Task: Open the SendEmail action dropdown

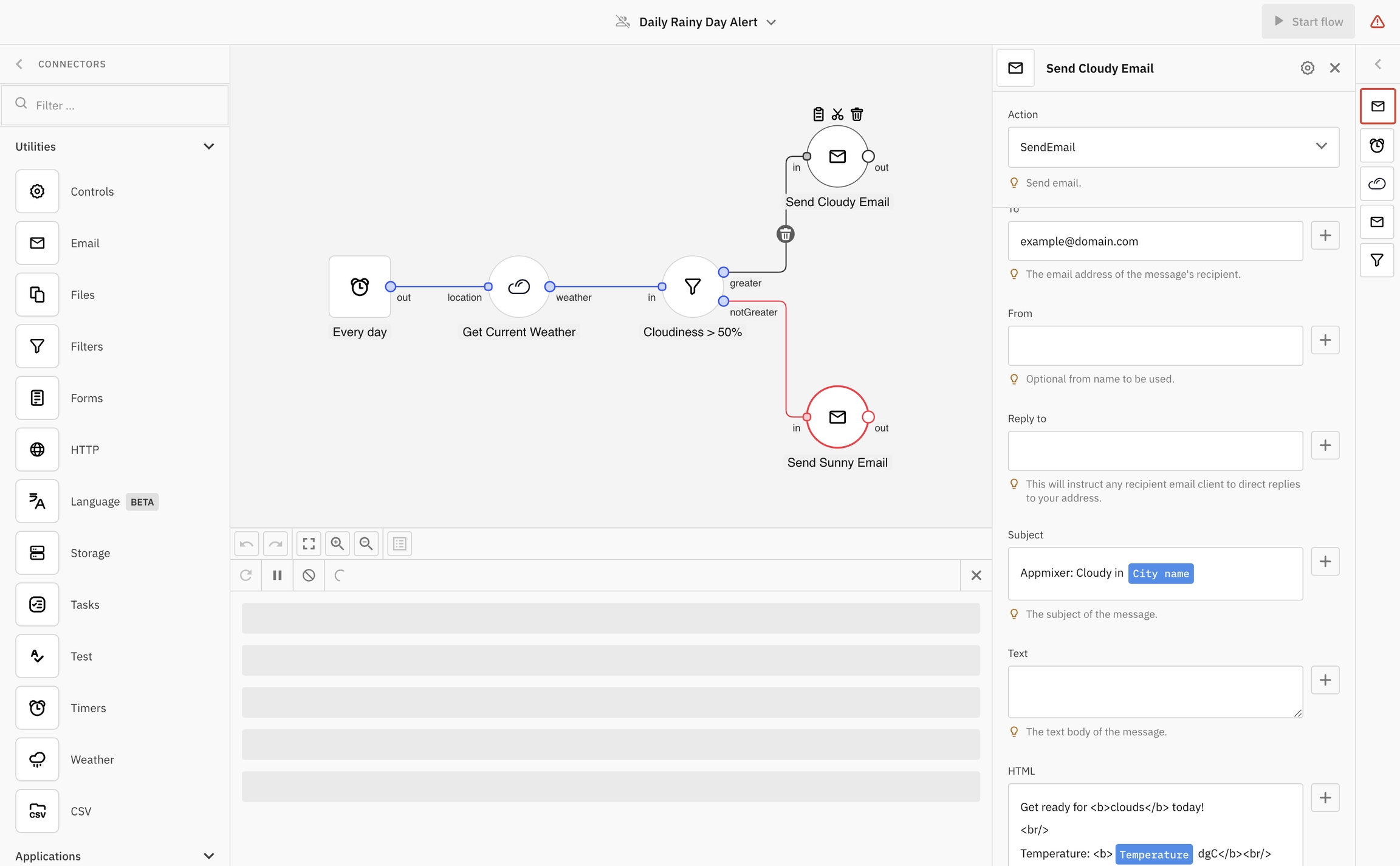Action: coord(1173,147)
